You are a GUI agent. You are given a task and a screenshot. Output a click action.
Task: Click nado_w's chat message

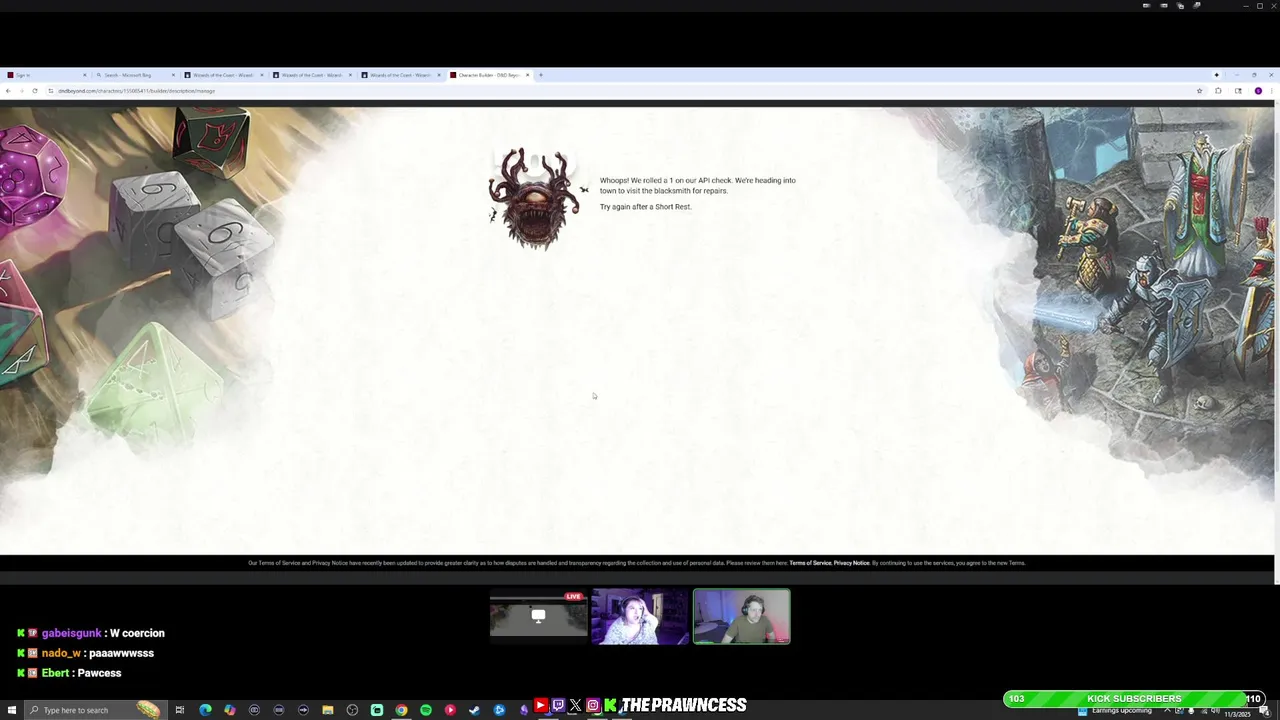click(86, 653)
